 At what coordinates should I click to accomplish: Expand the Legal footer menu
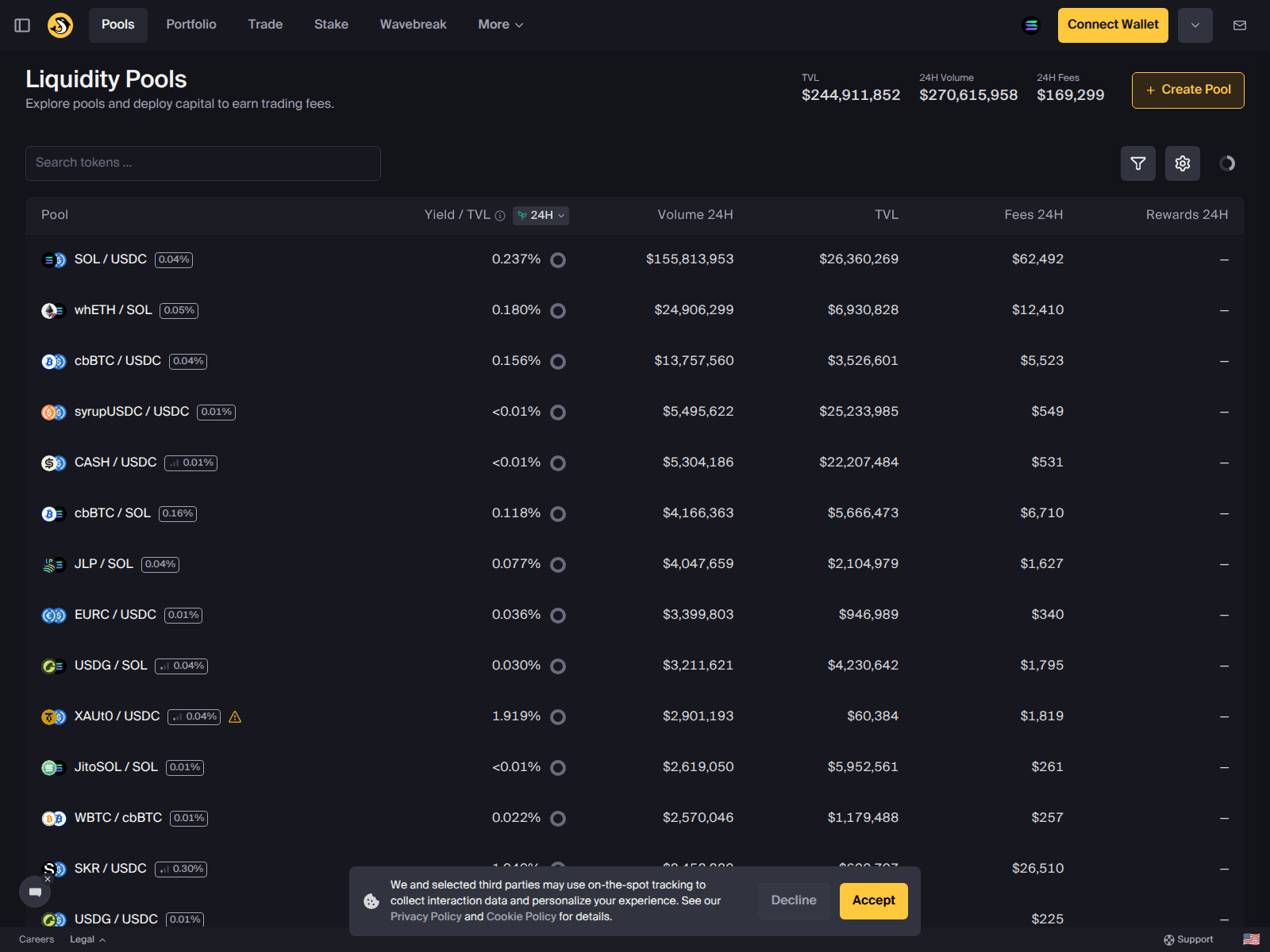tap(87, 939)
